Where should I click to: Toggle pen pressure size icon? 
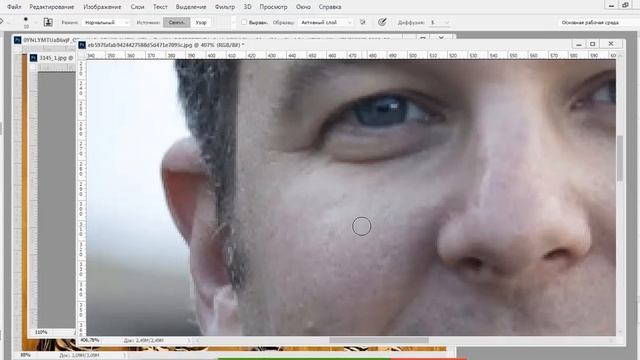(382, 22)
